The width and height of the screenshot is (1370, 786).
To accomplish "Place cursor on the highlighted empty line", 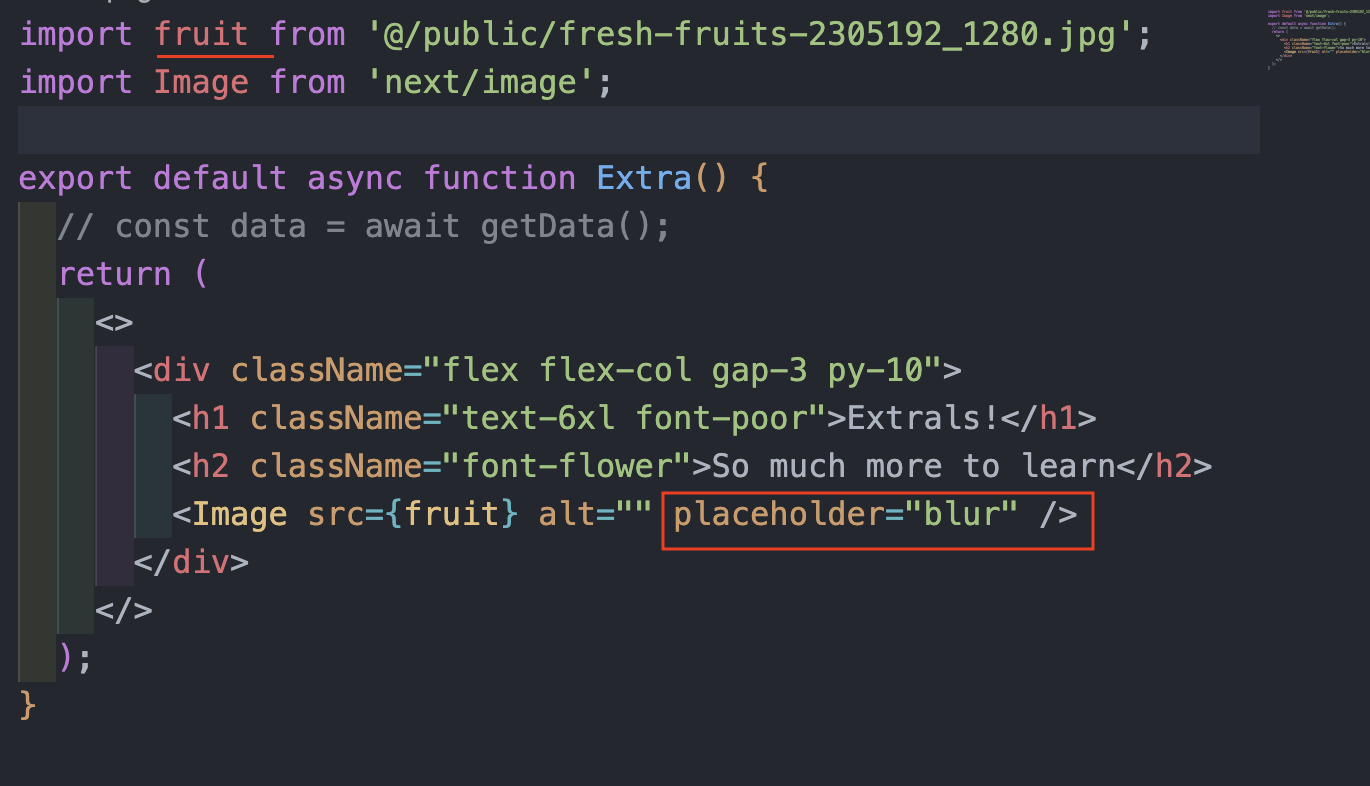I will pyautogui.click(x=638, y=130).
